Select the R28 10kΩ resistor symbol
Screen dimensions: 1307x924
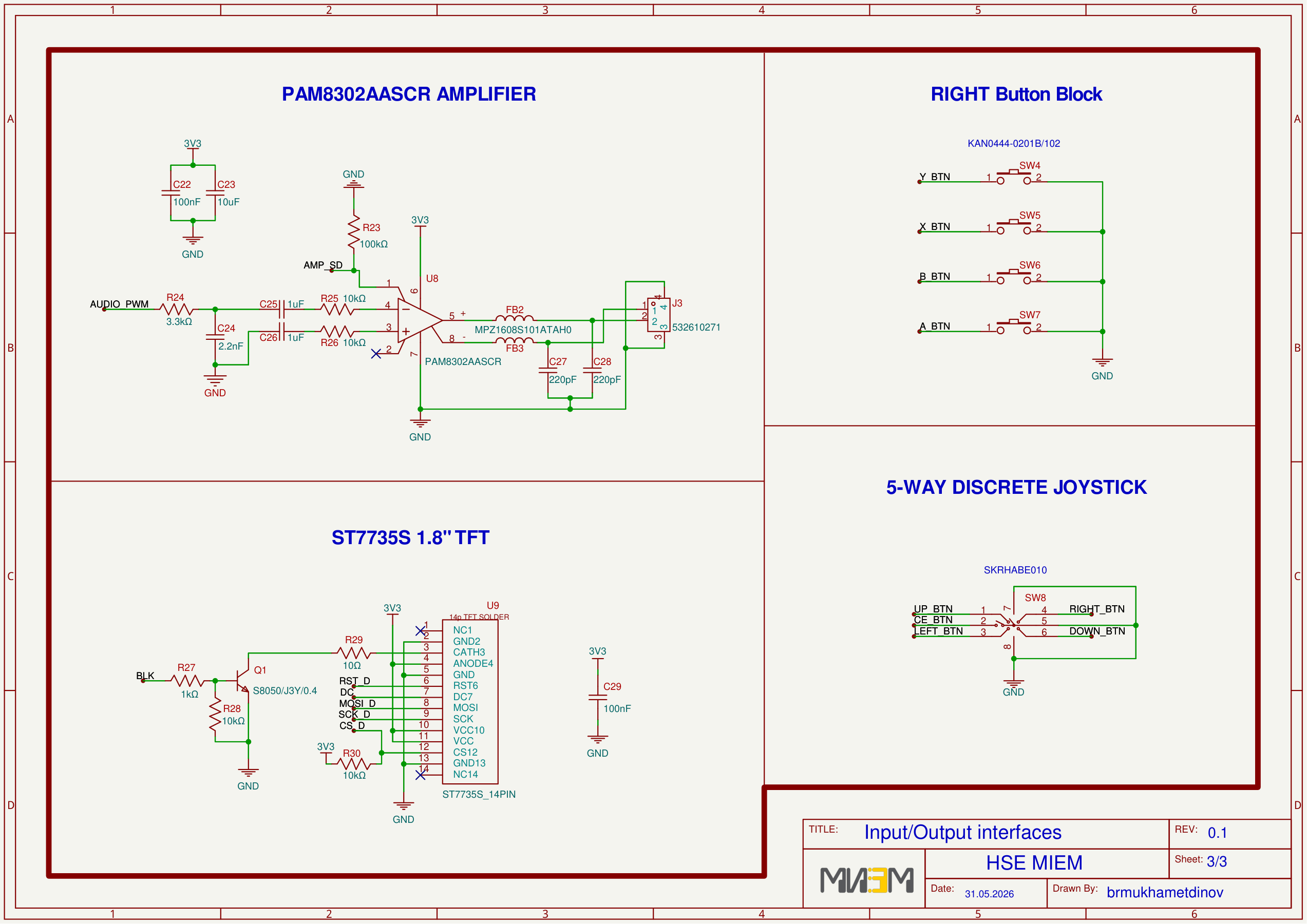215,714
